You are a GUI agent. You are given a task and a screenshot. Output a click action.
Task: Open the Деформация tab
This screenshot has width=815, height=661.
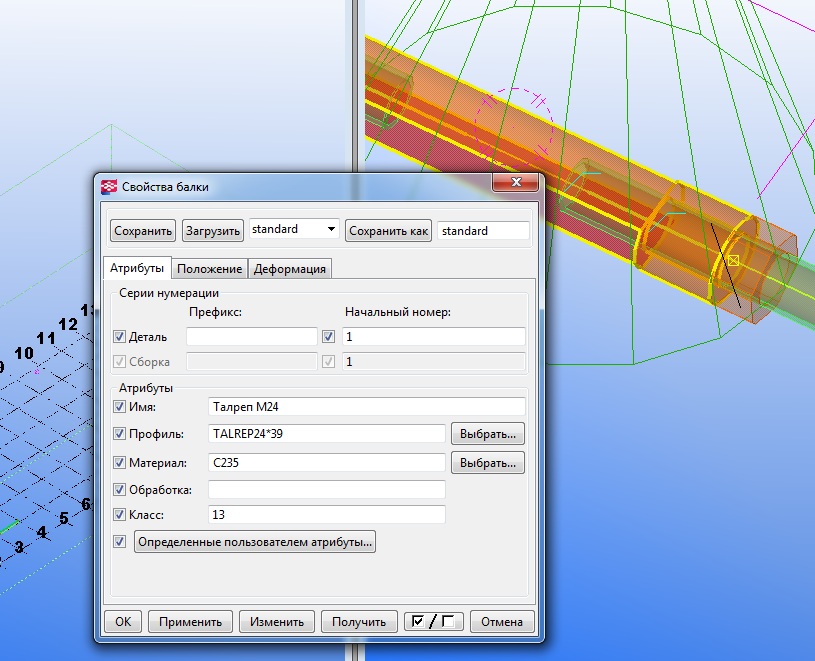click(x=289, y=269)
